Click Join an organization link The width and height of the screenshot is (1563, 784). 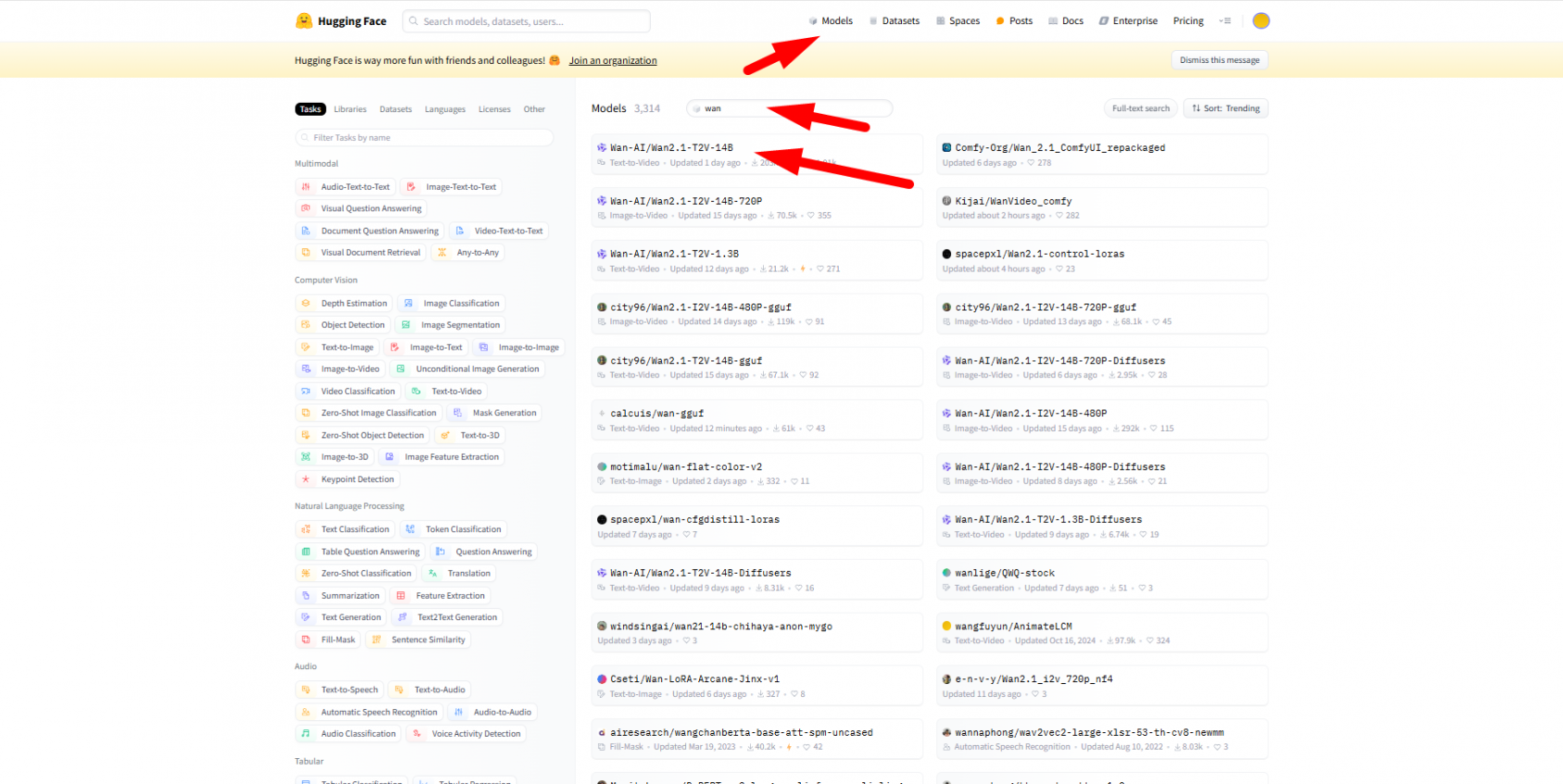click(613, 61)
